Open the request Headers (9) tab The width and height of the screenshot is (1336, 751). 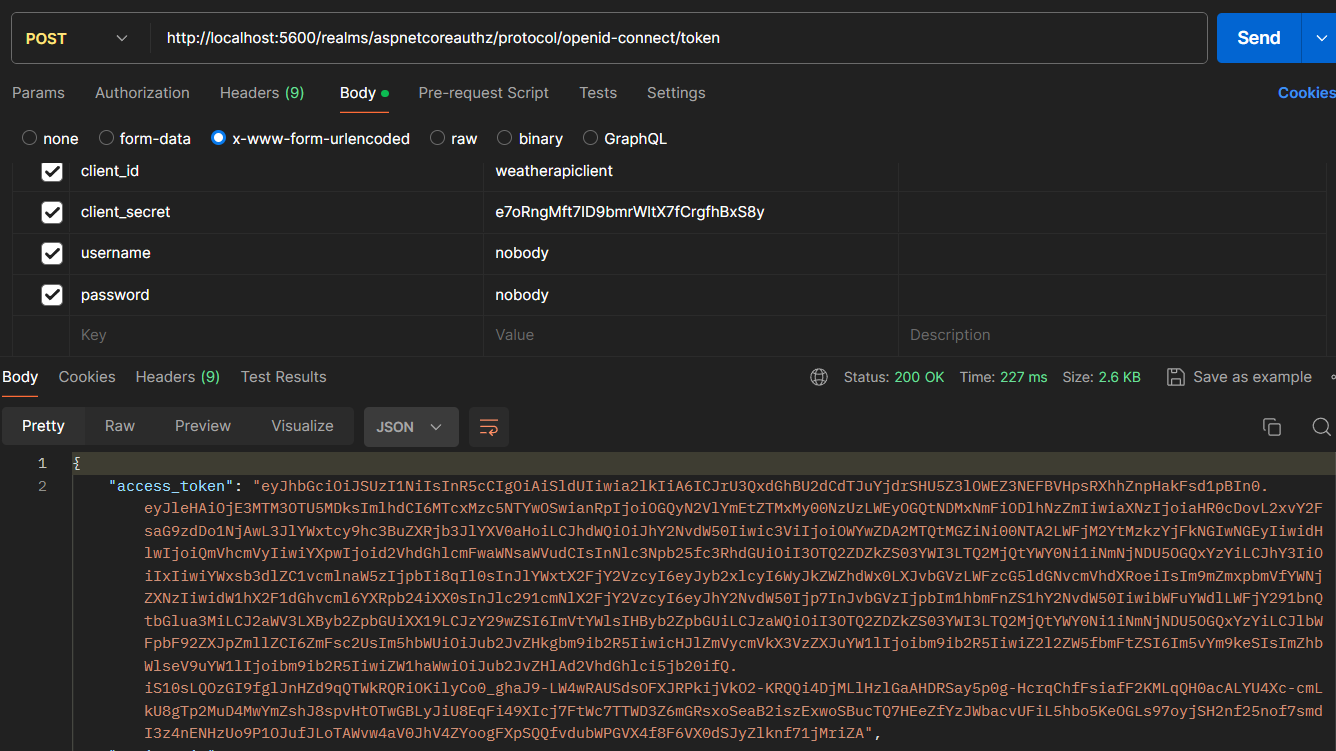click(x=262, y=92)
